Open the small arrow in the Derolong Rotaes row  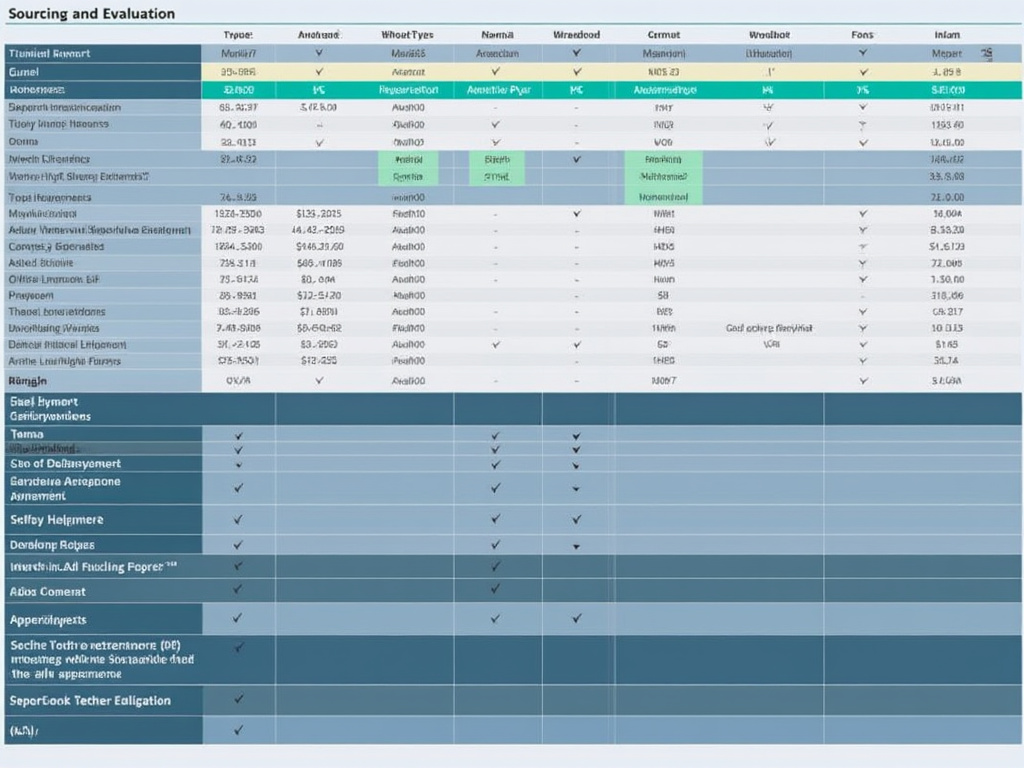pyautogui.click(x=576, y=546)
